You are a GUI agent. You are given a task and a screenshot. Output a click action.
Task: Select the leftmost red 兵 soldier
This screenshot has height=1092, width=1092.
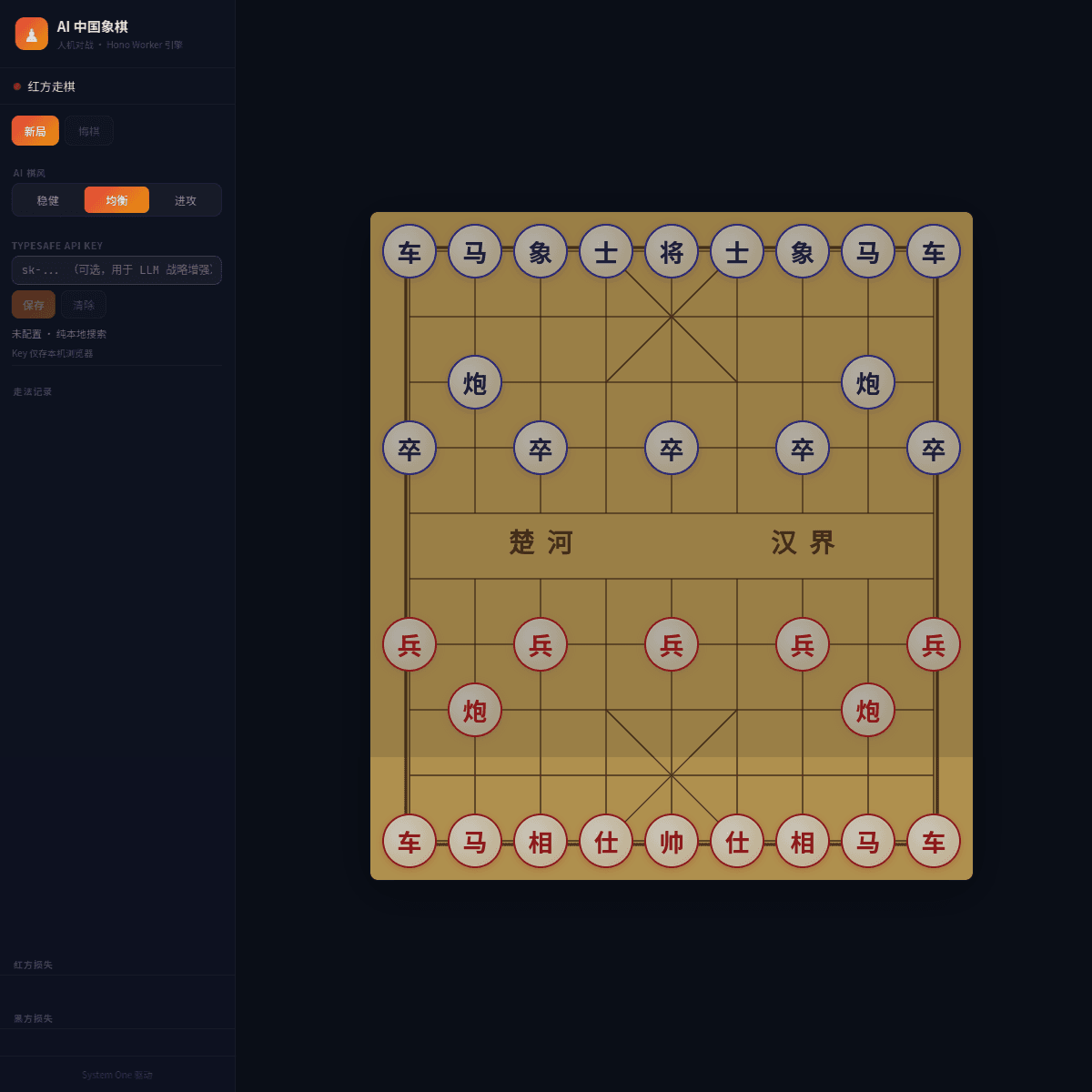click(409, 644)
